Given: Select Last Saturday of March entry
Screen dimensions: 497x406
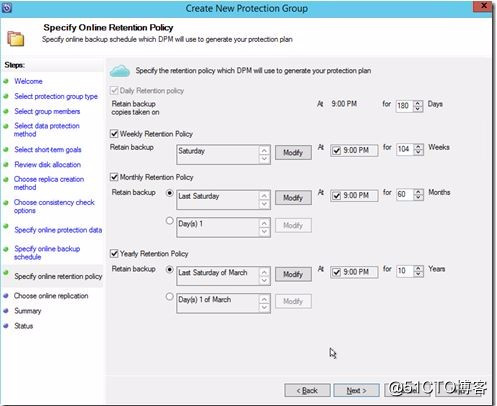Looking at the screenshot, I should (213, 273).
